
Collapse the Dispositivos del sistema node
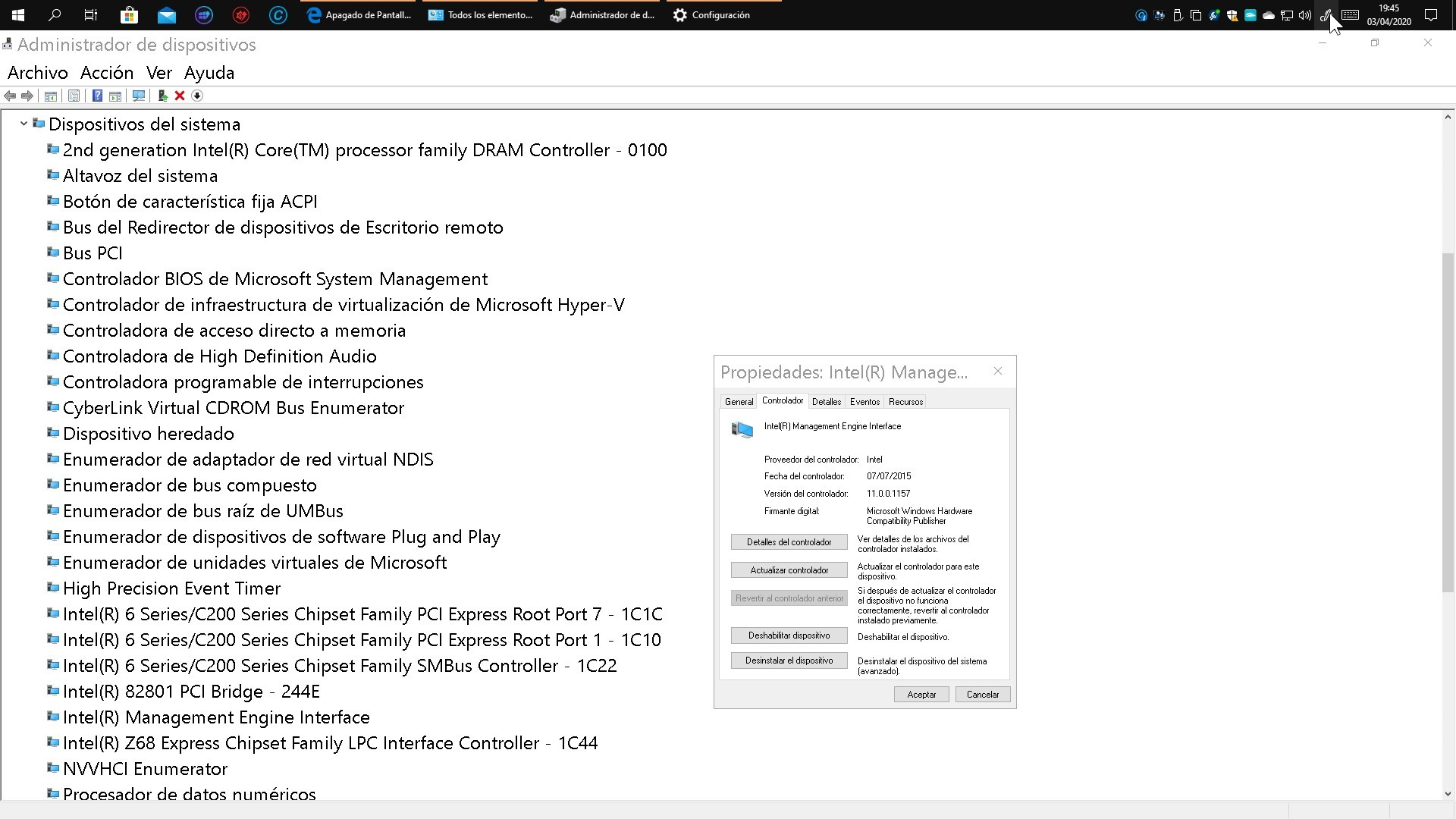tap(24, 124)
